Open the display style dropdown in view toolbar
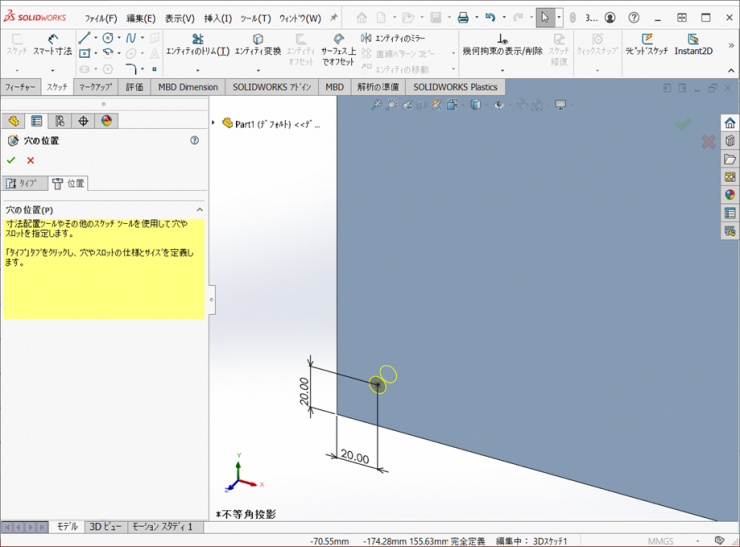740x547 pixels. pos(478,105)
